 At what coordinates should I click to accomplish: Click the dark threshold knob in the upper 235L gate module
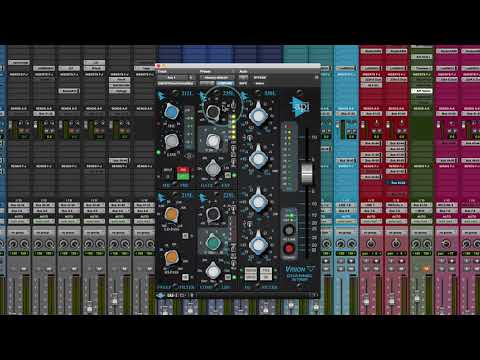(213, 112)
